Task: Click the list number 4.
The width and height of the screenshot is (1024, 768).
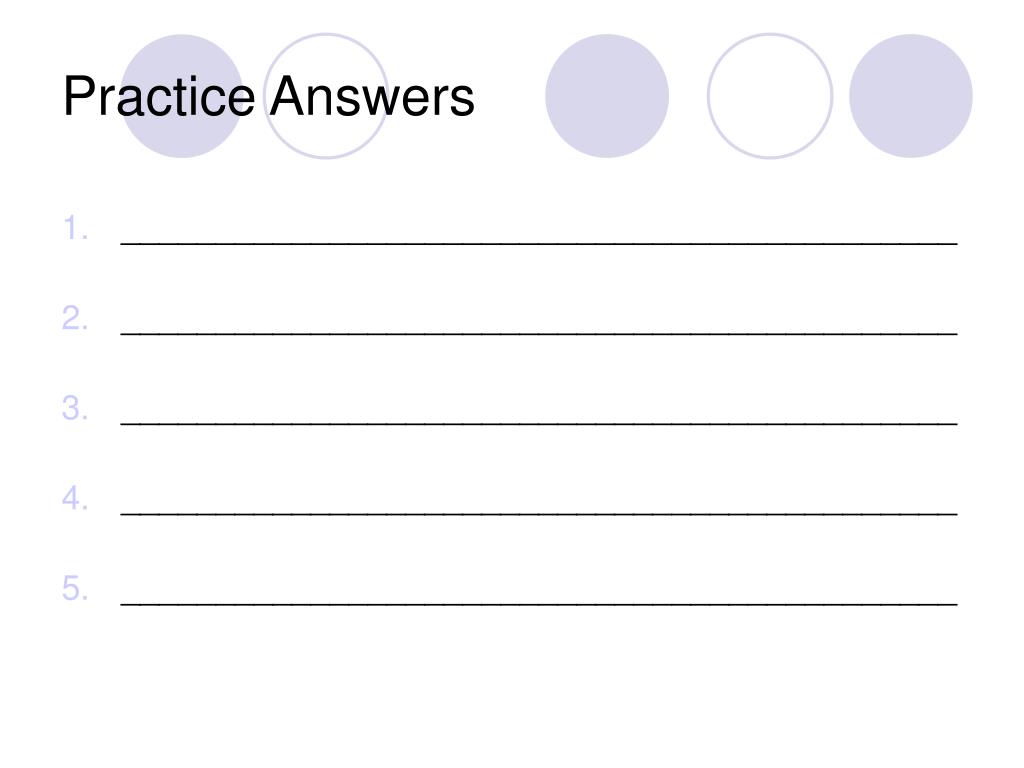Action: point(75,498)
